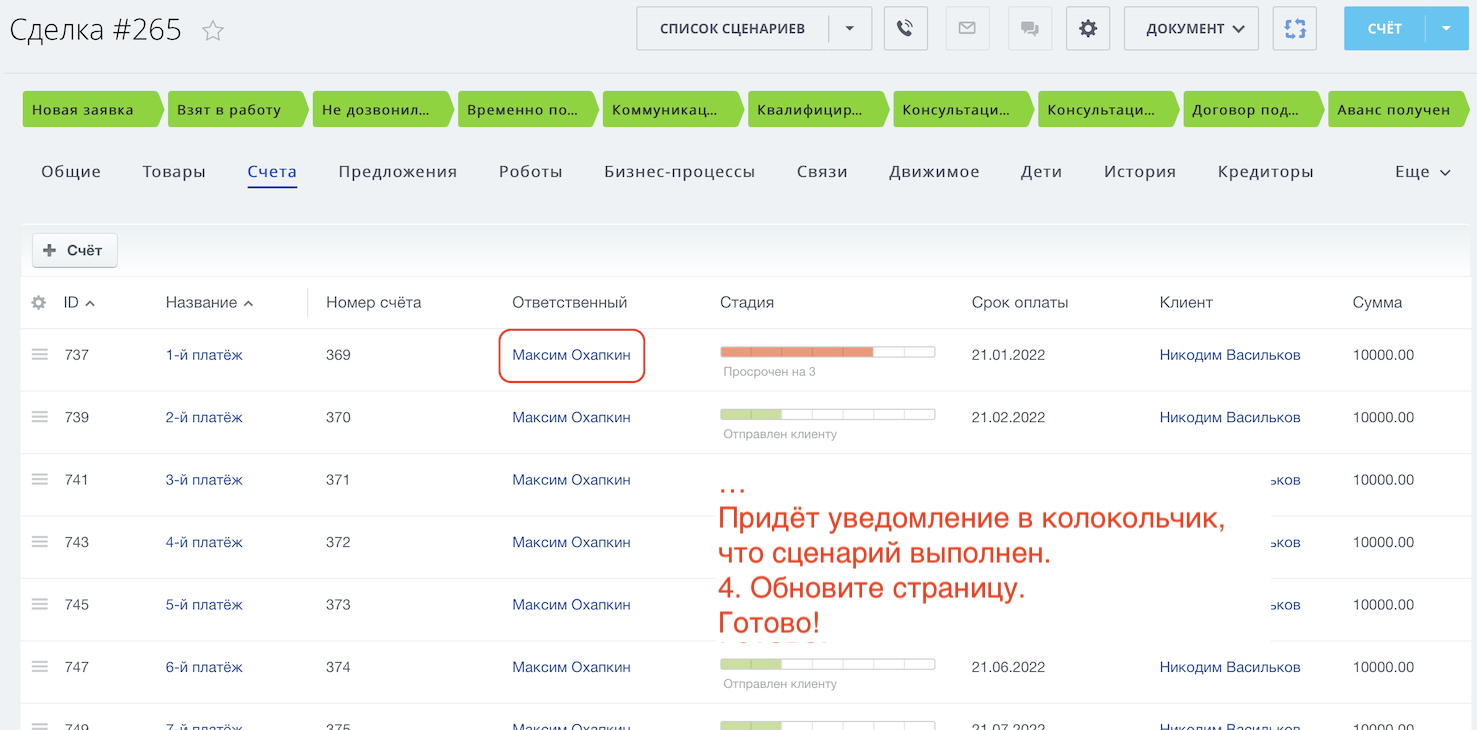
Task: Click row menu icon for invoice 741
Action: pyautogui.click(x=40, y=480)
